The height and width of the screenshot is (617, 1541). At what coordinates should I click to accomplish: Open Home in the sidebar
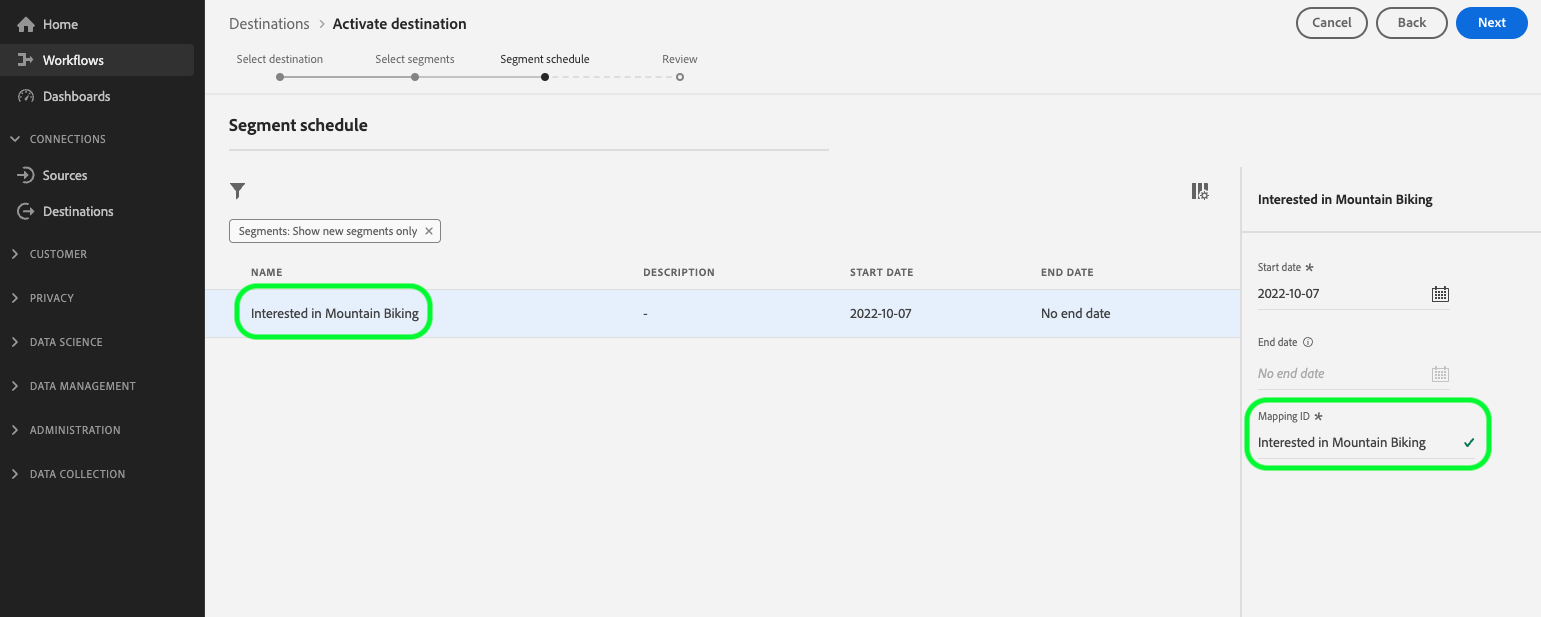click(98, 24)
